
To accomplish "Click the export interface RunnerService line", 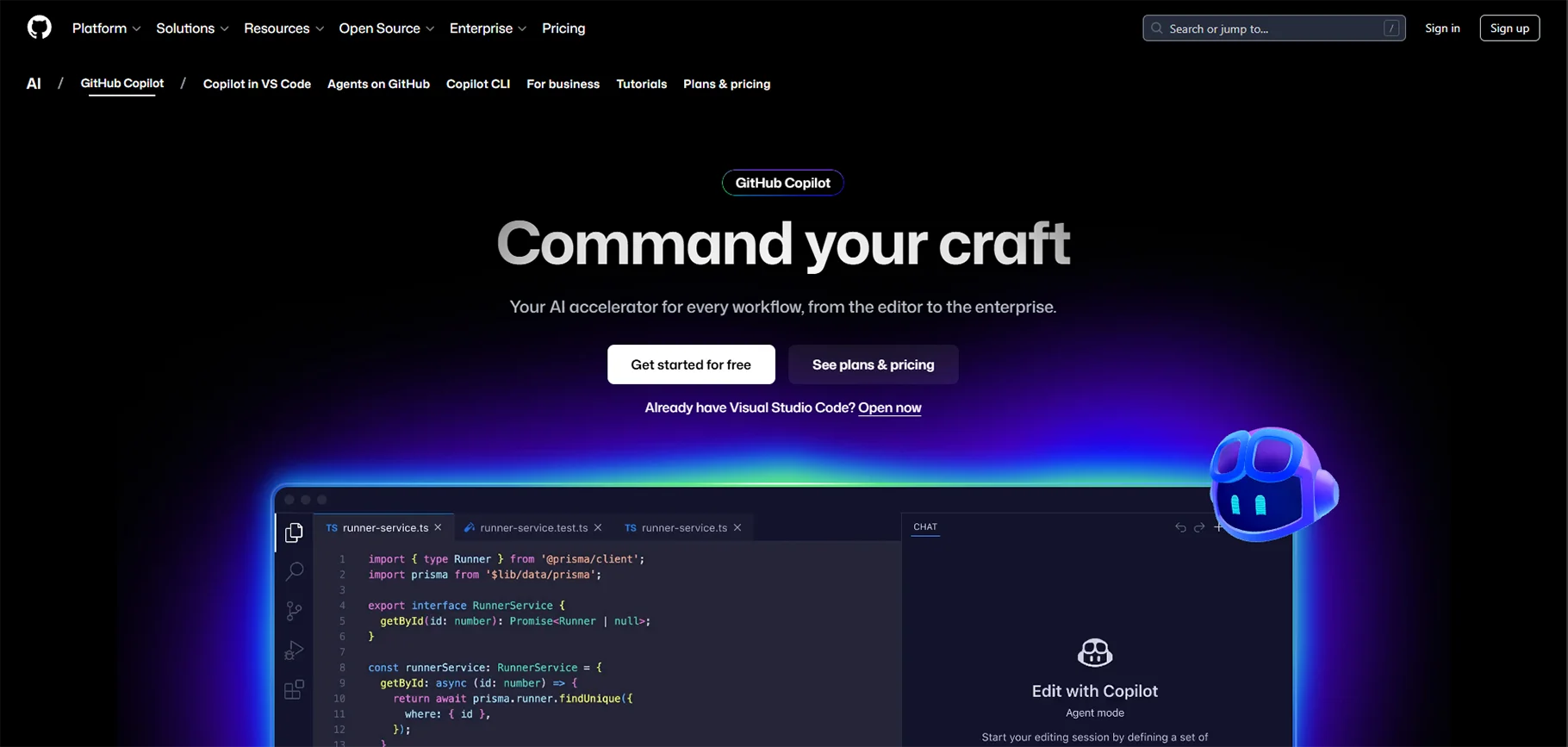I will tap(466, 606).
